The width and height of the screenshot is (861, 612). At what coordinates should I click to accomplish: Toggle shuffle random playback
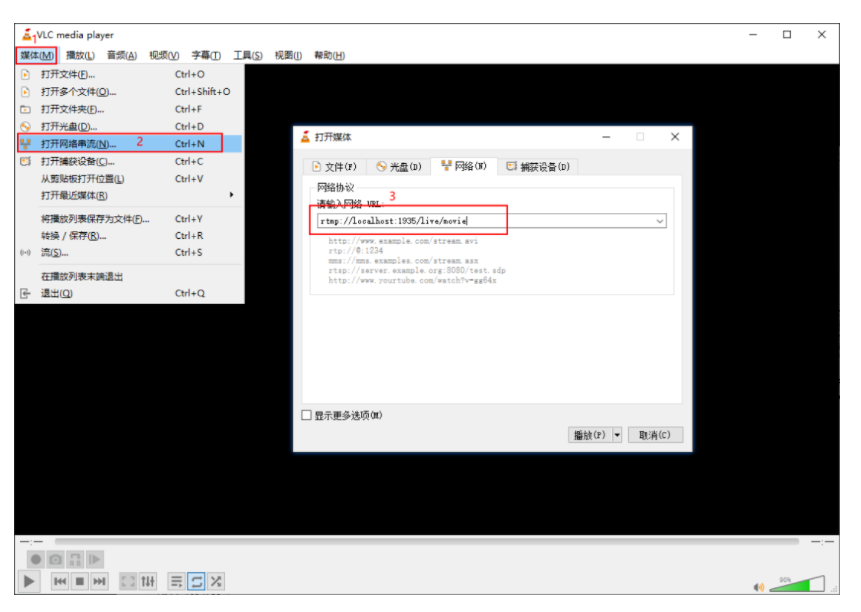point(216,581)
